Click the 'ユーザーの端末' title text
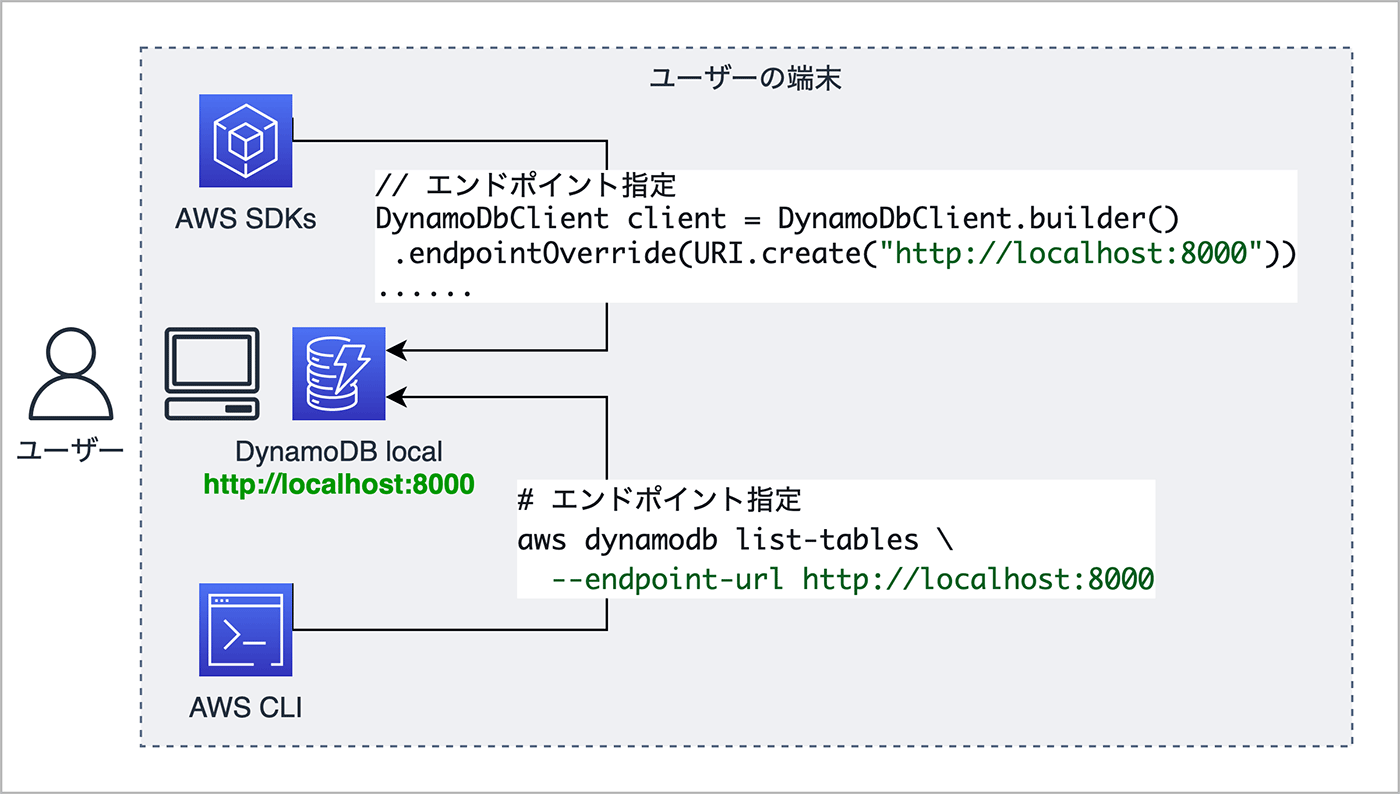Screen dimensions: 1400x794 click(745, 78)
